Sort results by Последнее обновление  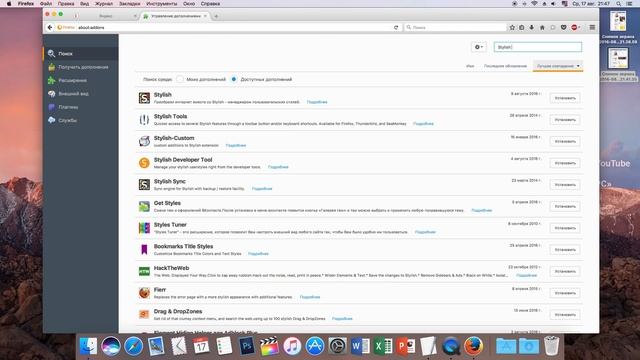[505, 66]
